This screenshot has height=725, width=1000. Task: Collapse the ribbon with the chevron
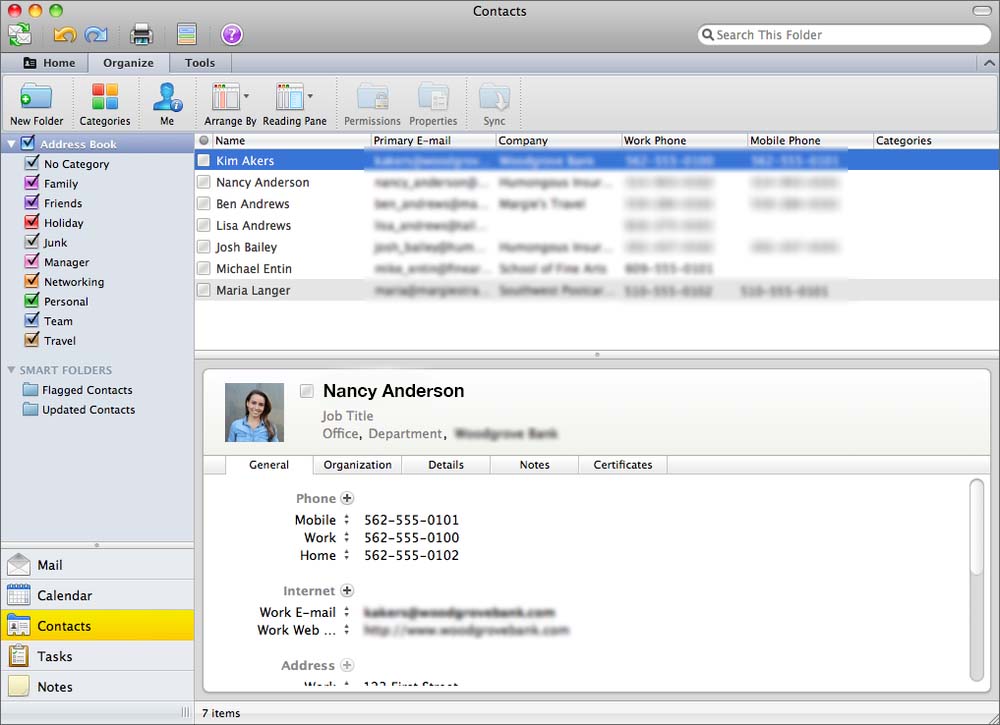pyautogui.click(x=989, y=62)
